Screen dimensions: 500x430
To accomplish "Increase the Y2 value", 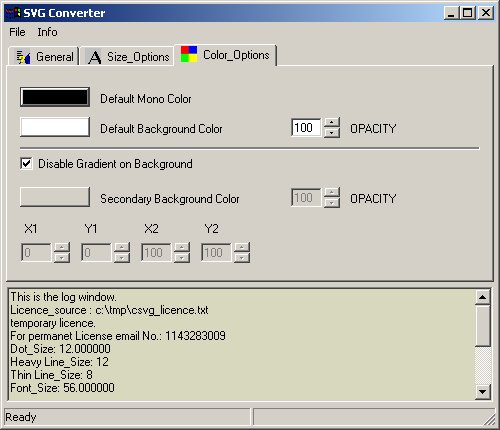I will [x=242, y=248].
